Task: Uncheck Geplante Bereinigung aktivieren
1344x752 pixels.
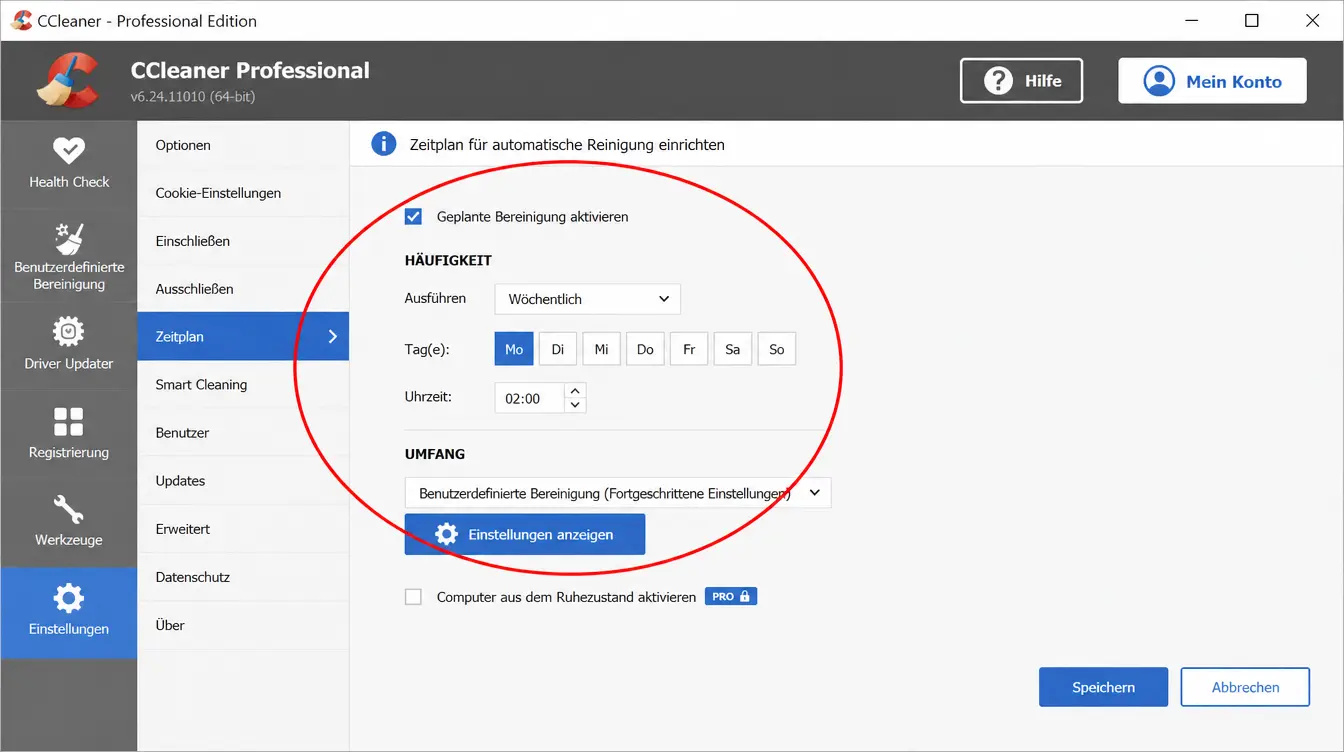Action: coord(413,216)
